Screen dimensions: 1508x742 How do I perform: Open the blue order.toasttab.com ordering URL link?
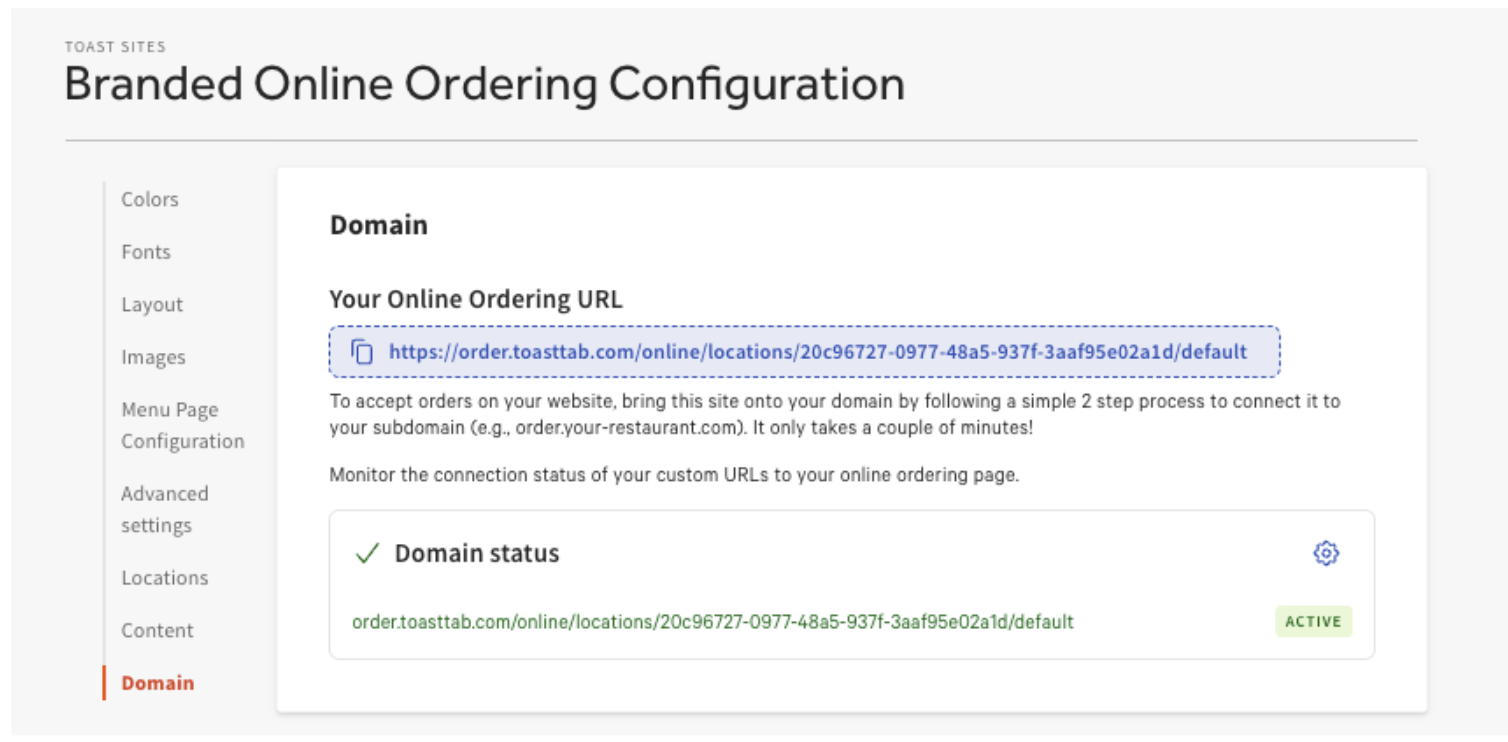click(x=817, y=352)
